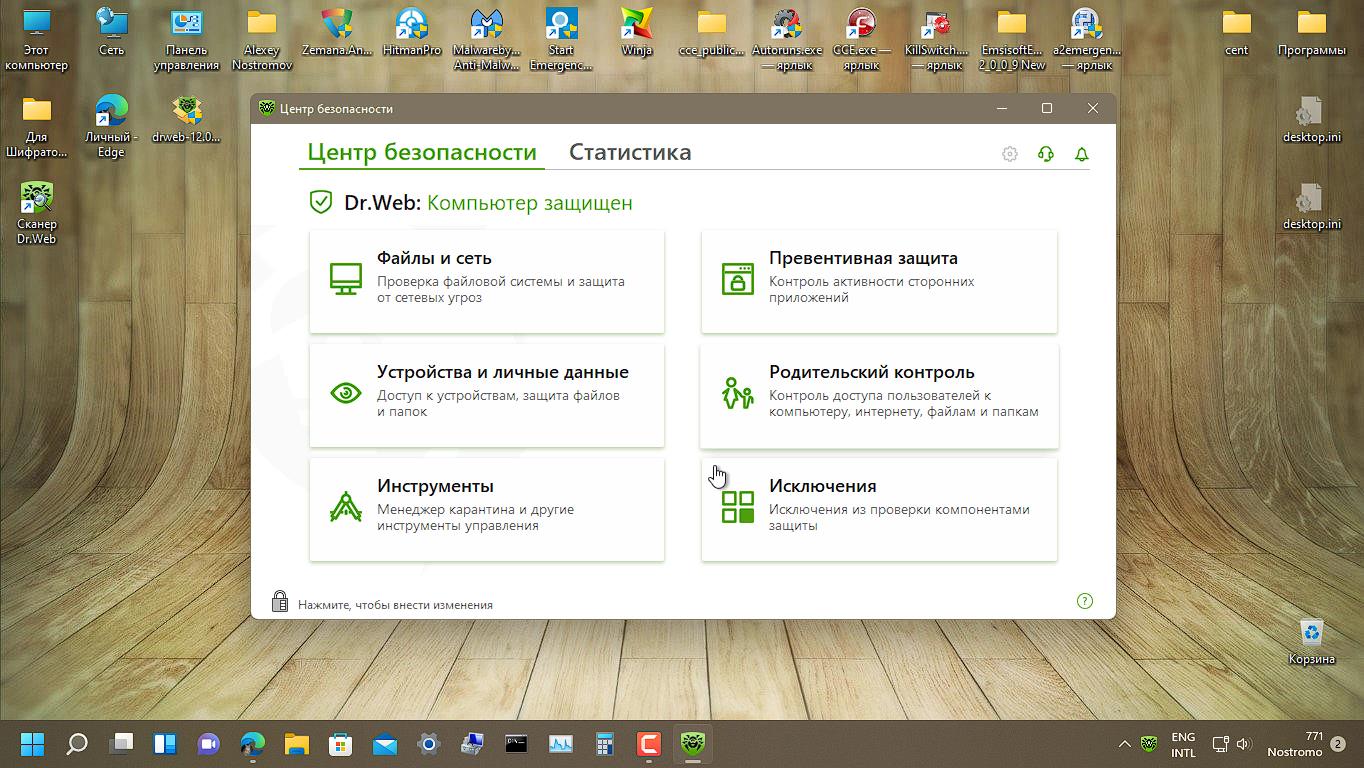Click Нажмите, чтобы внести изменения link
The width and height of the screenshot is (1364, 768).
tap(395, 605)
